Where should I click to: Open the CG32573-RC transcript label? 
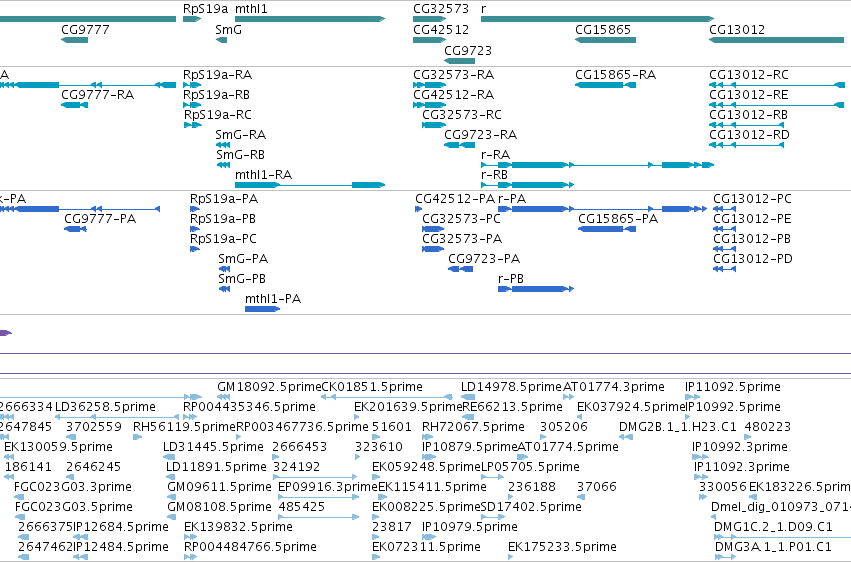pyautogui.click(x=462, y=115)
